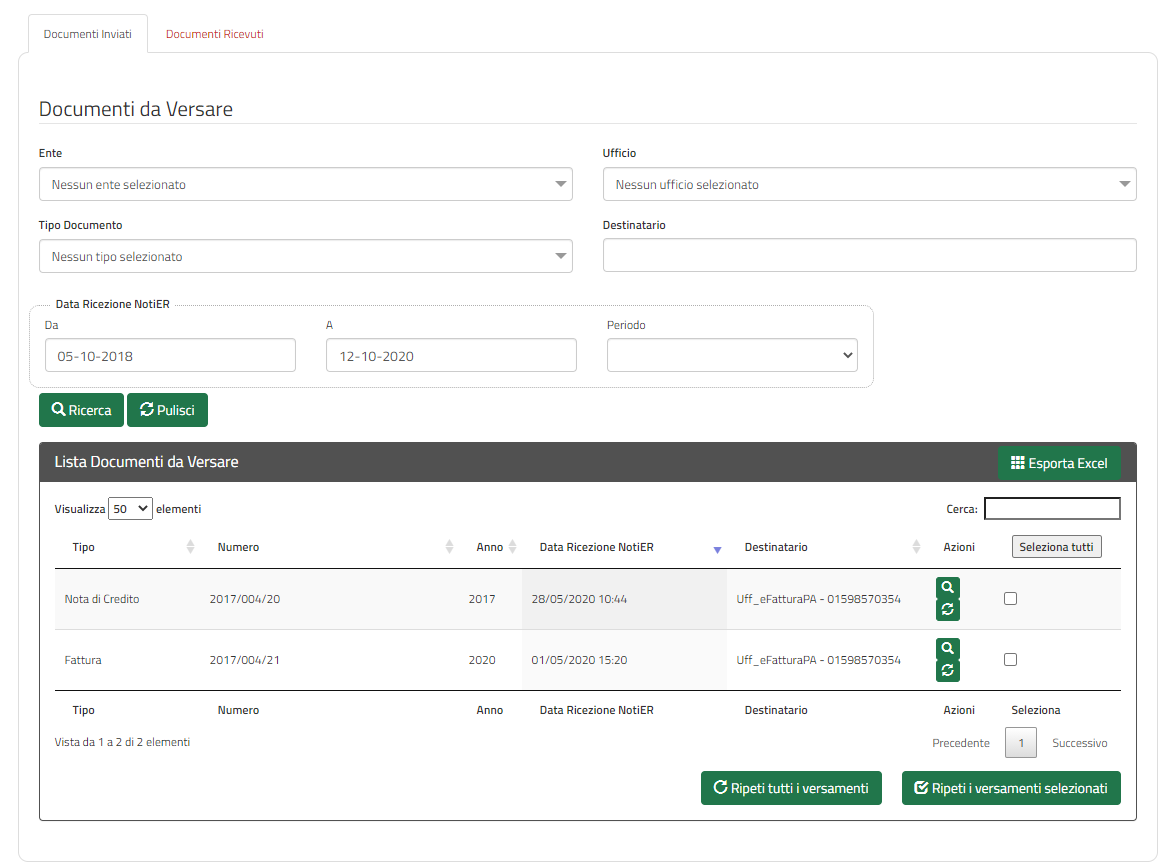The height and width of the screenshot is (867, 1166).
Task: Sort table by Numero column arrows
Action: [x=449, y=547]
